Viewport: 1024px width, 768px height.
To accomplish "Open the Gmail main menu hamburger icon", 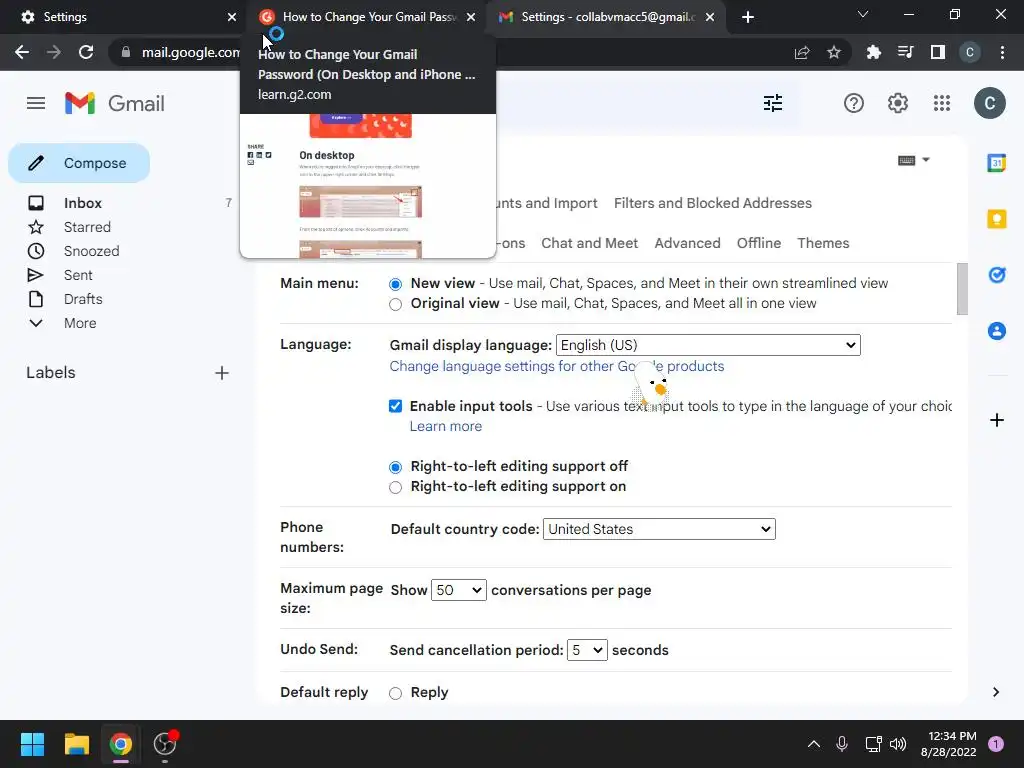I will tap(36, 103).
